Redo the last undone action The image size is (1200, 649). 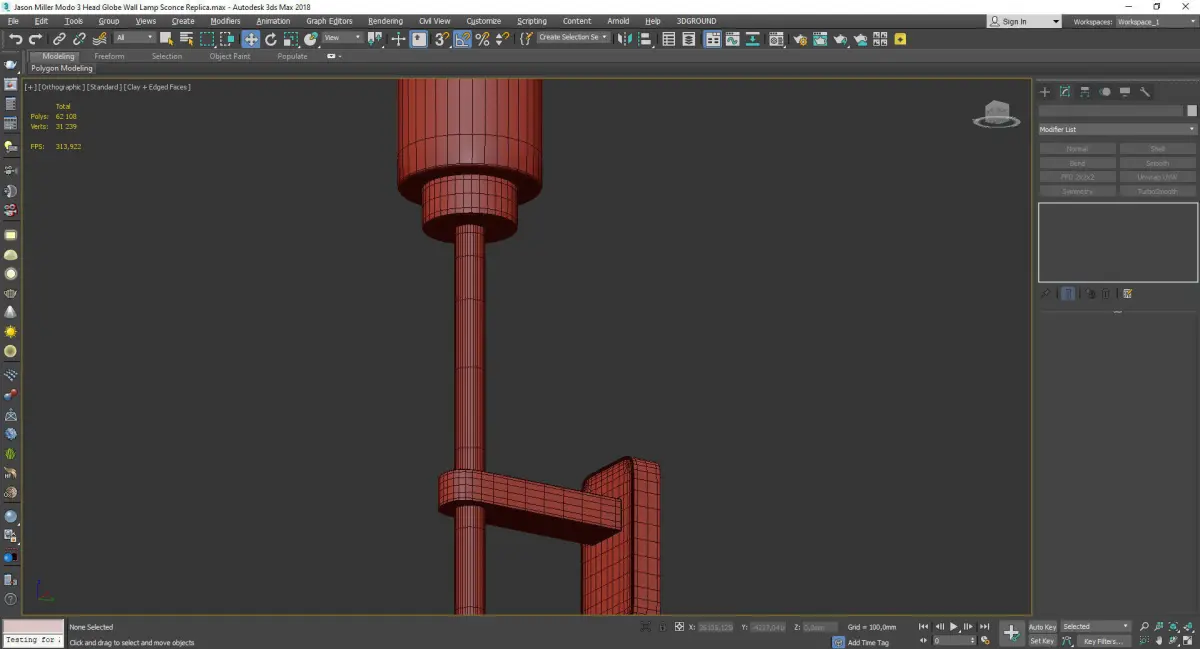(35, 39)
